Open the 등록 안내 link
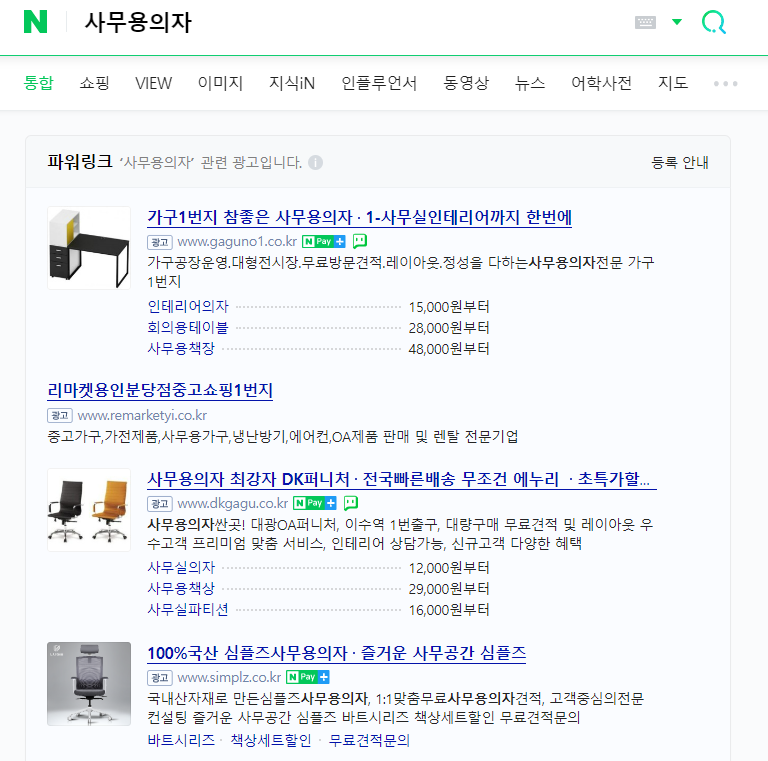The height and width of the screenshot is (761, 768). point(680,162)
